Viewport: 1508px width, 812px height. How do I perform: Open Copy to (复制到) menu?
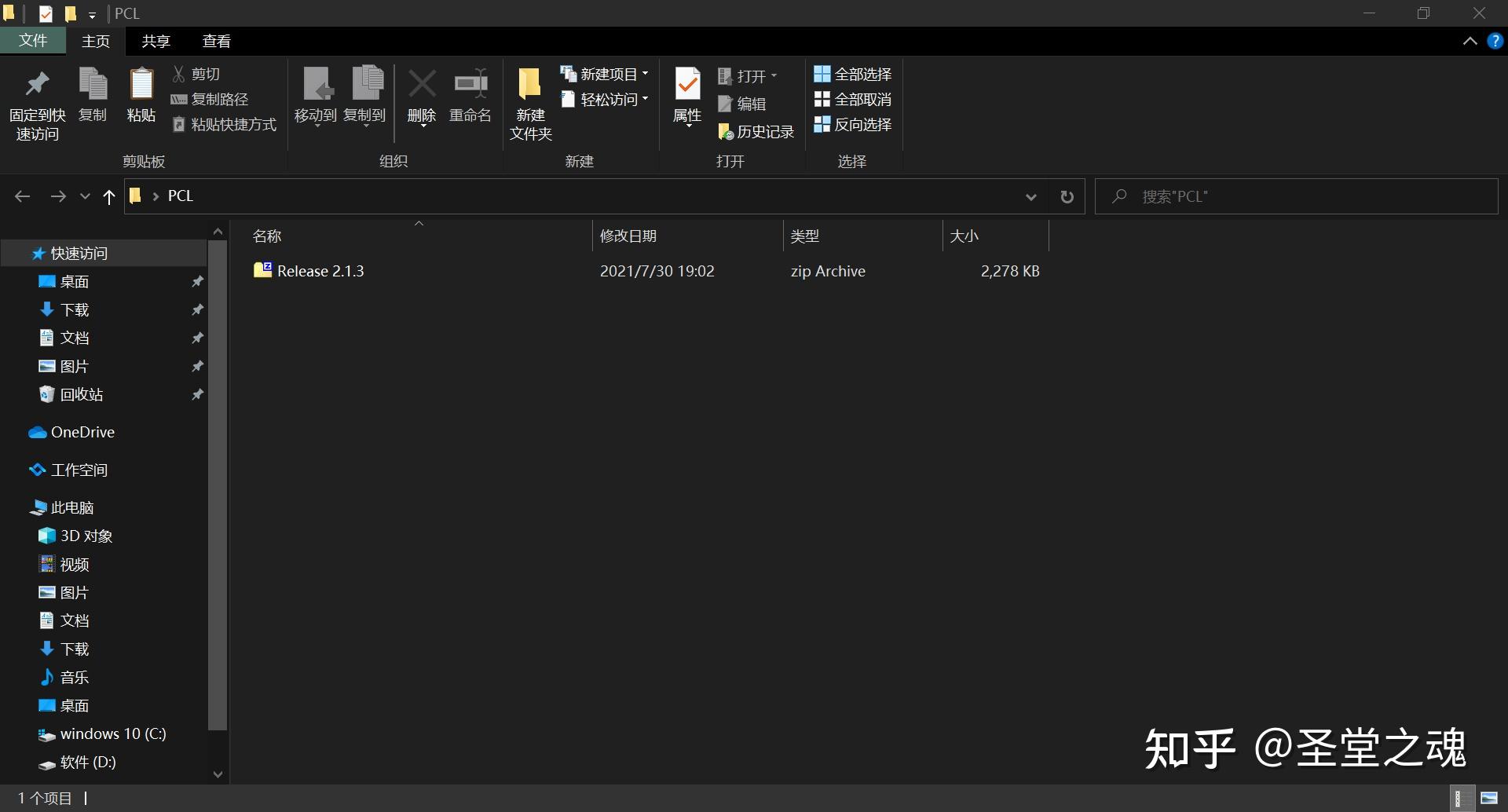(x=365, y=96)
